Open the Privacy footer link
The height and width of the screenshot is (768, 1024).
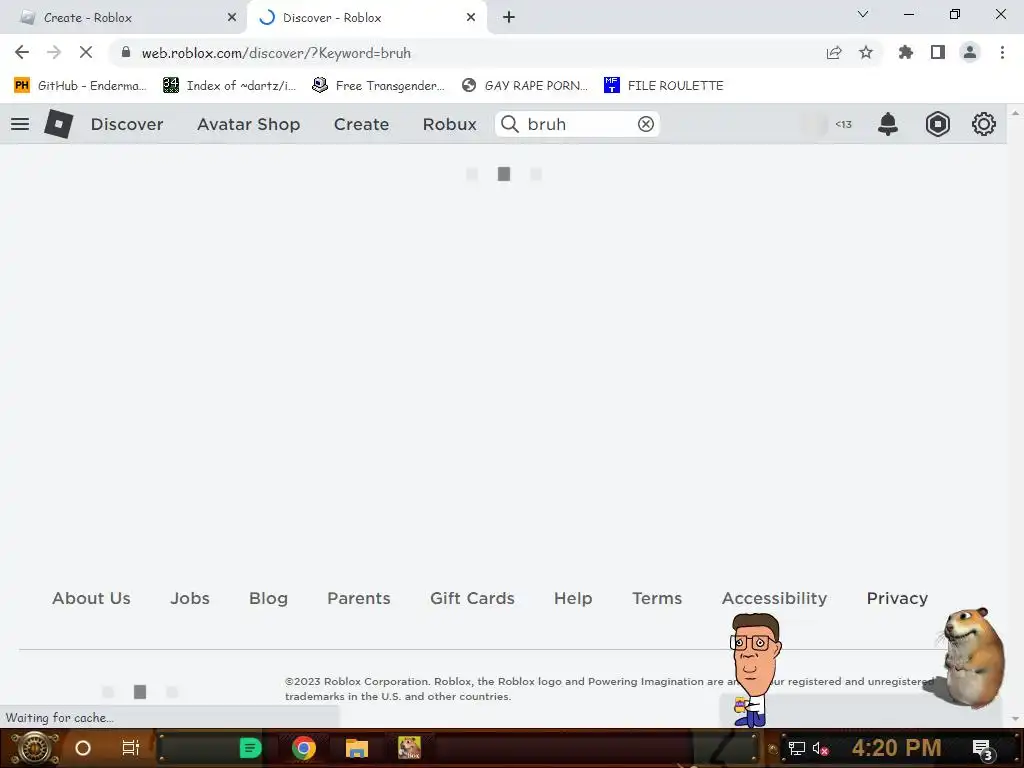[x=897, y=598]
